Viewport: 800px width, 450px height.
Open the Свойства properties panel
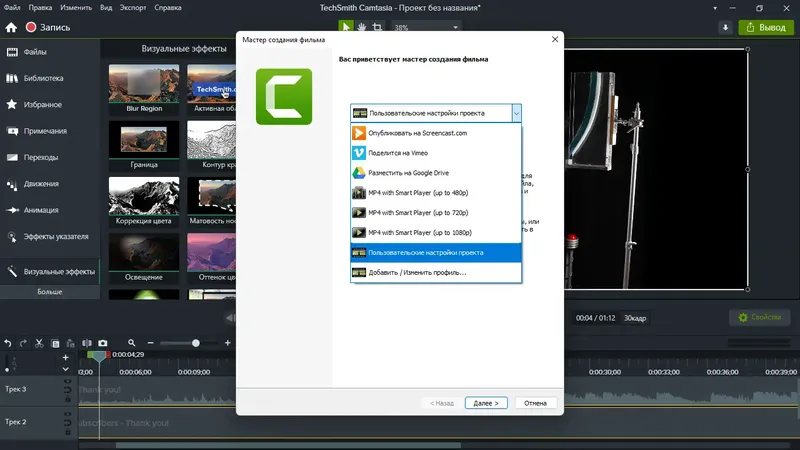coord(759,317)
